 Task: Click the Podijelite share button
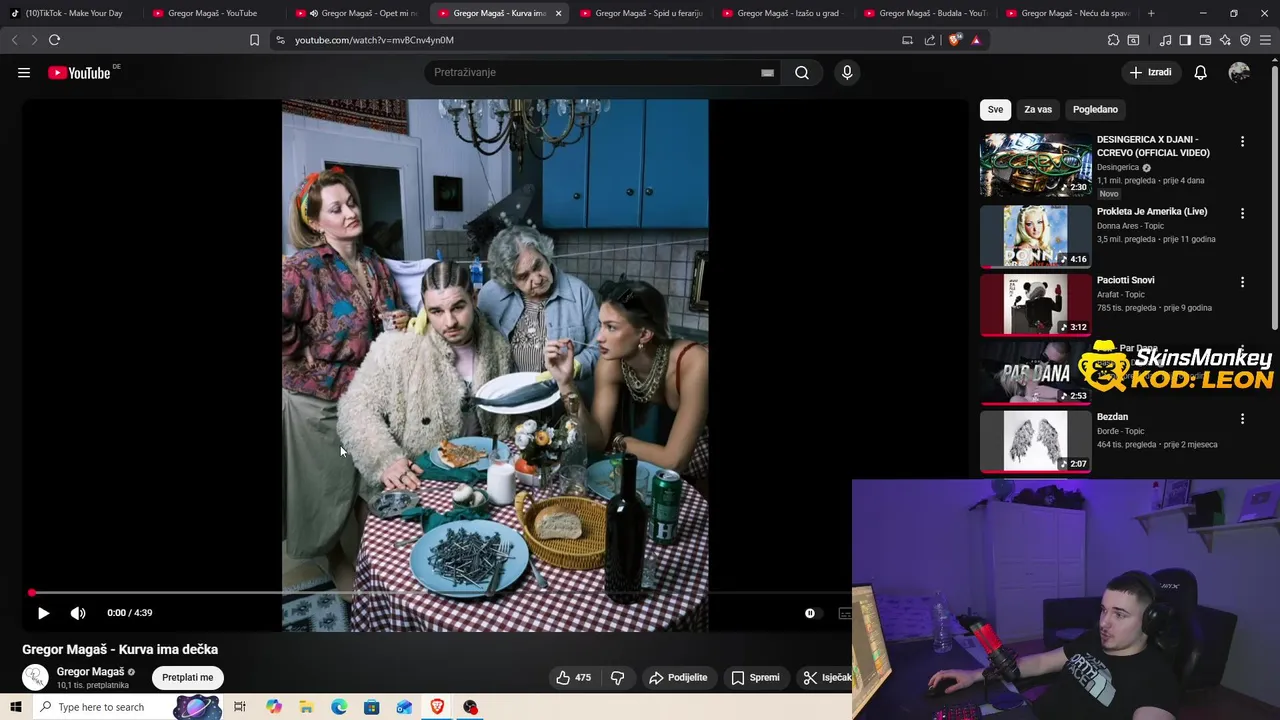[678, 678]
